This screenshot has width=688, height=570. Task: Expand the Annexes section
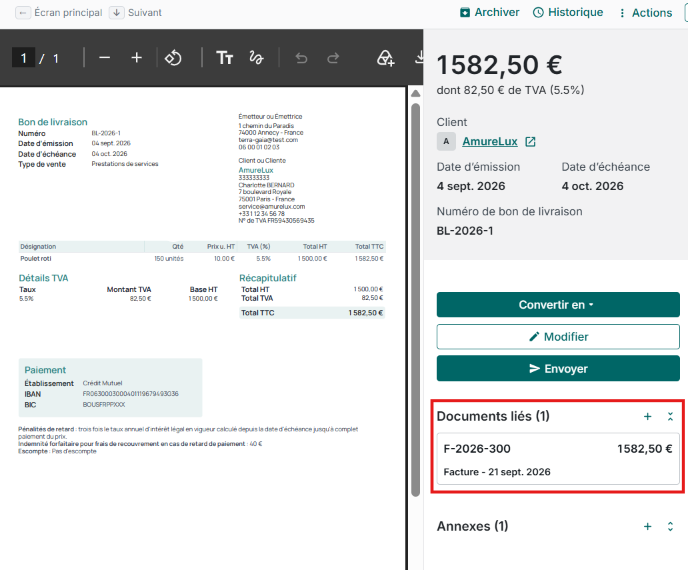[x=670, y=526]
